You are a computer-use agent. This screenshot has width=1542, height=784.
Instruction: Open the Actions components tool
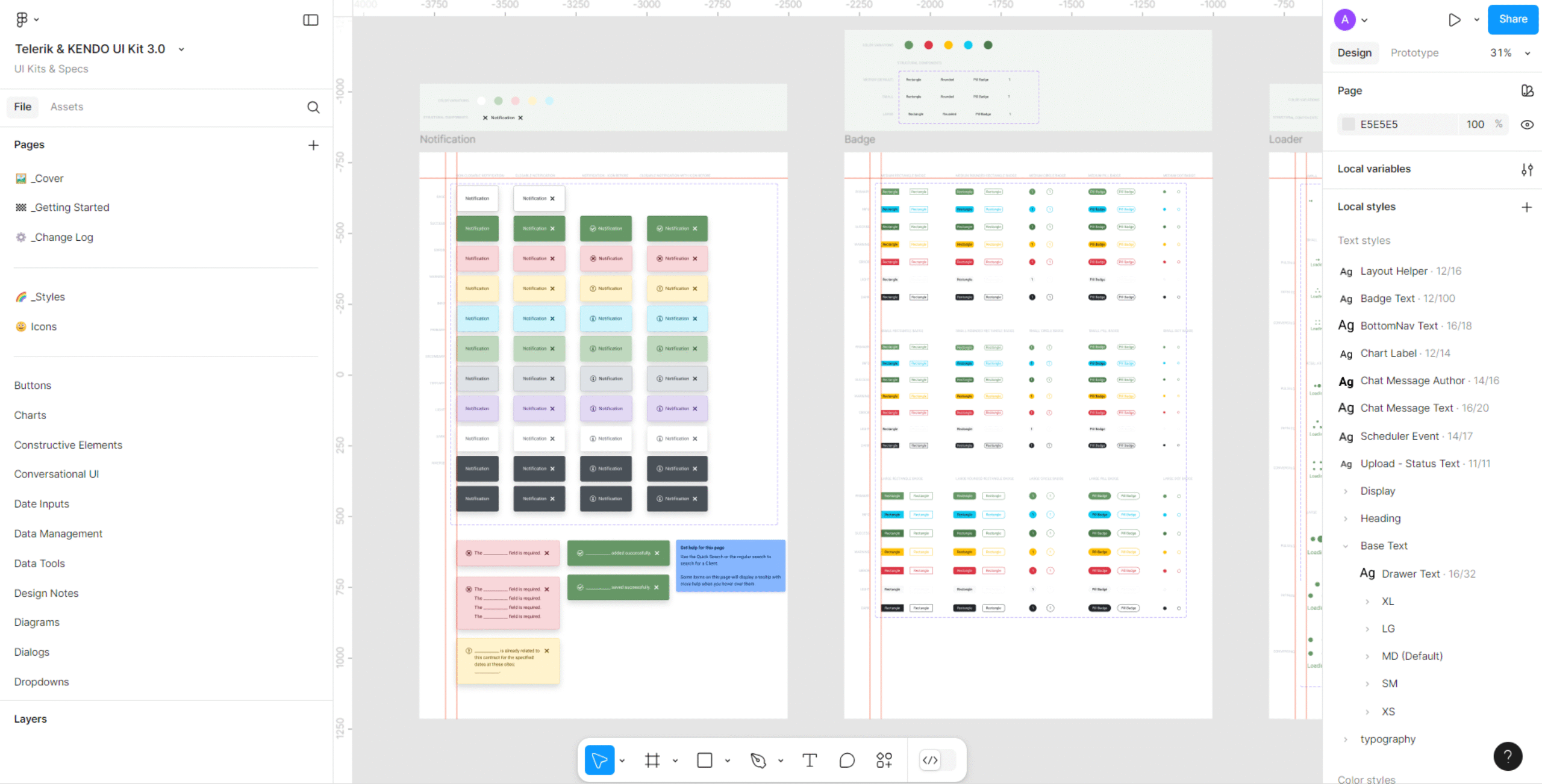tap(884, 761)
